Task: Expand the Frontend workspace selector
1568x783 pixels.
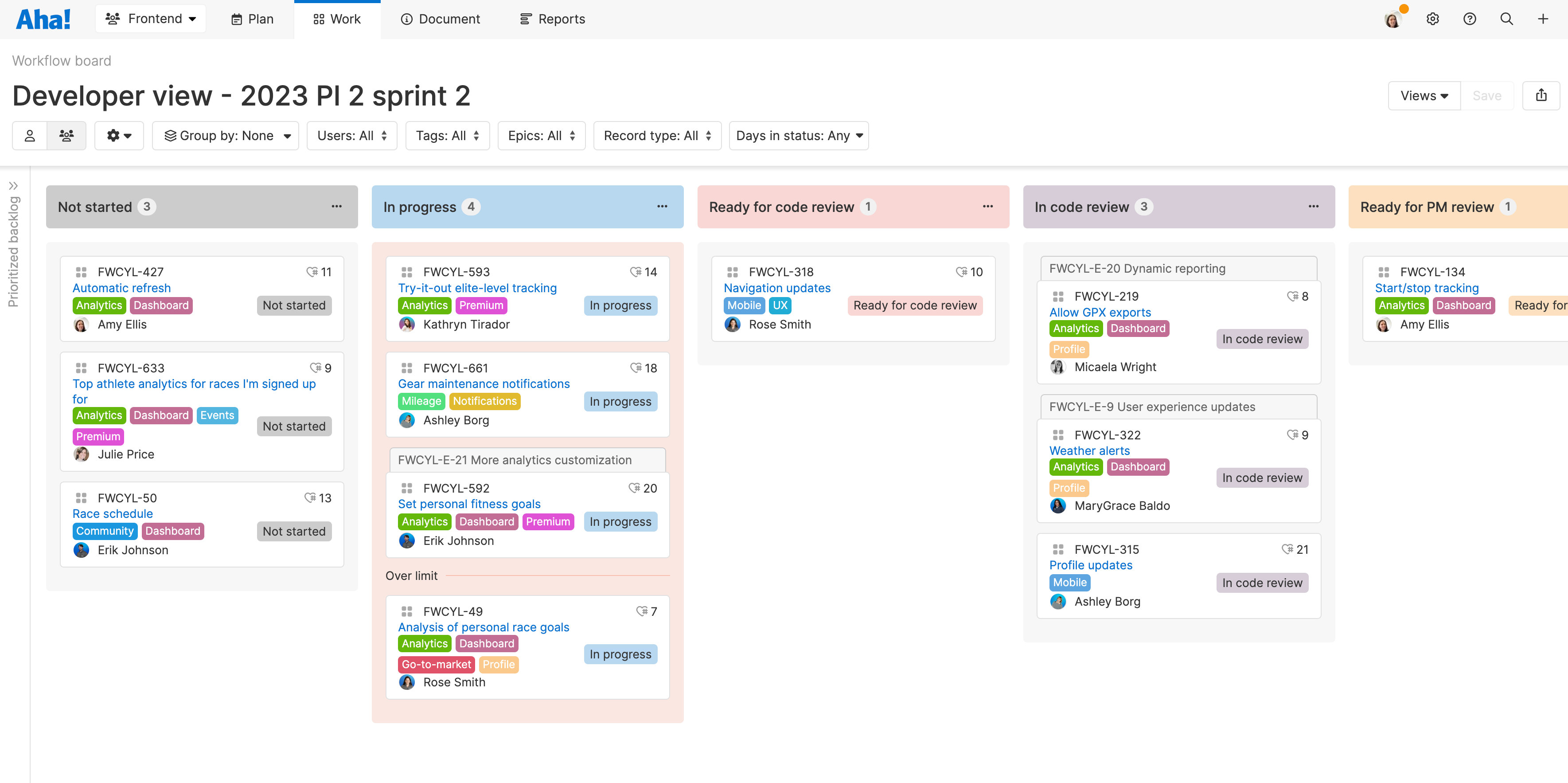Action: [150, 18]
